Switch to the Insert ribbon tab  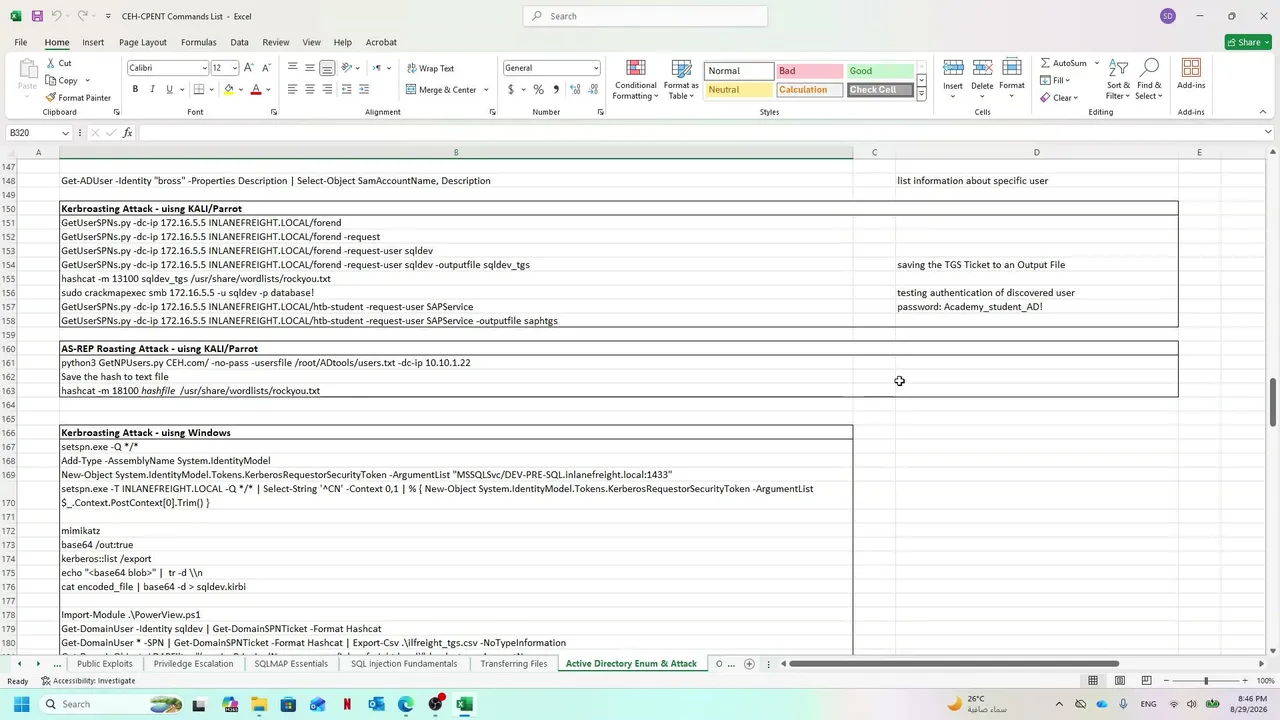pyautogui.click(x=93, y=42)
